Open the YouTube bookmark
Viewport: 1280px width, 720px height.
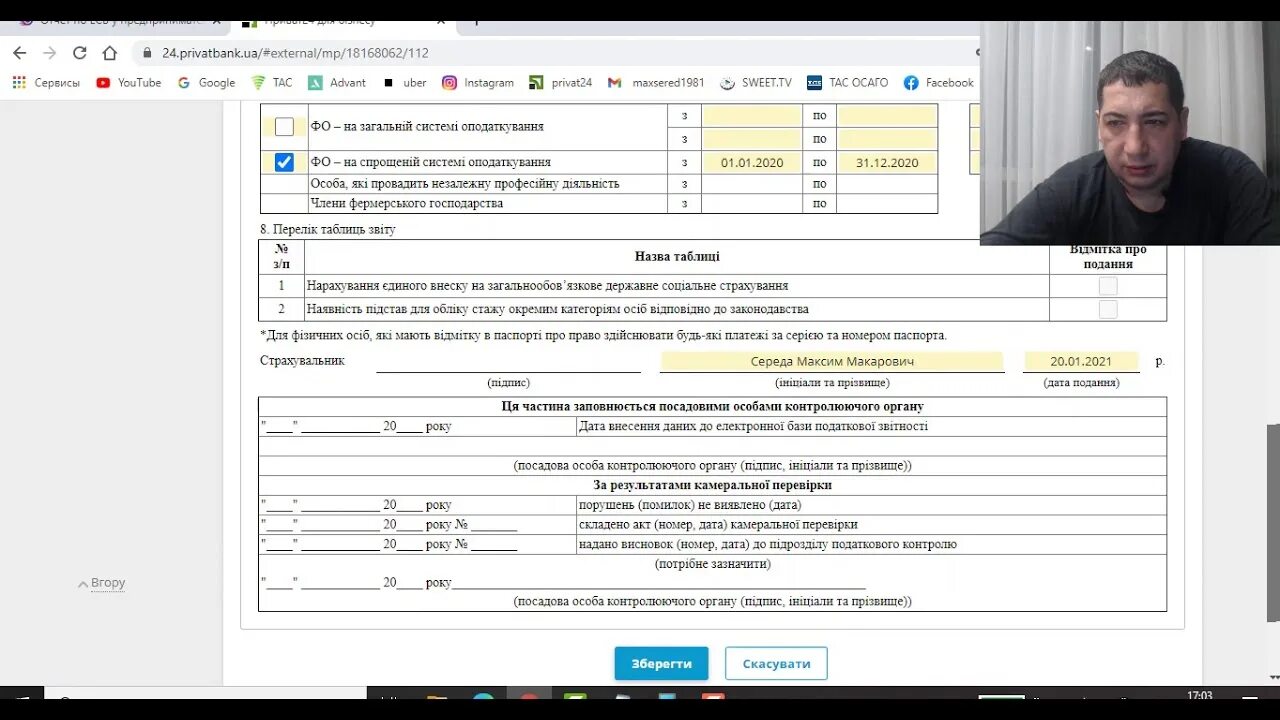pos(129,83)
